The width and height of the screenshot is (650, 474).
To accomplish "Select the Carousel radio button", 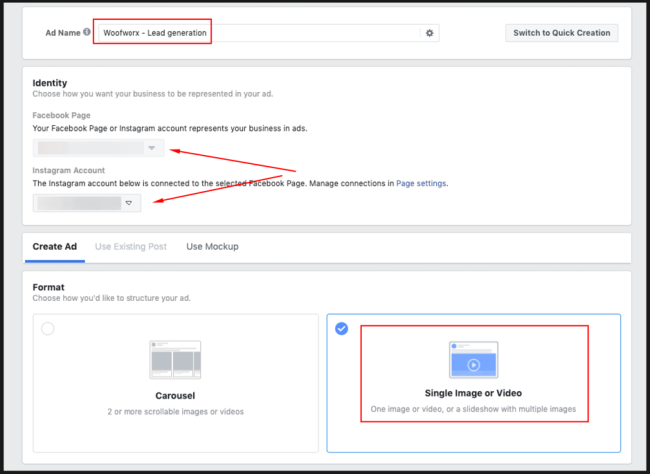I will point(48,329).
